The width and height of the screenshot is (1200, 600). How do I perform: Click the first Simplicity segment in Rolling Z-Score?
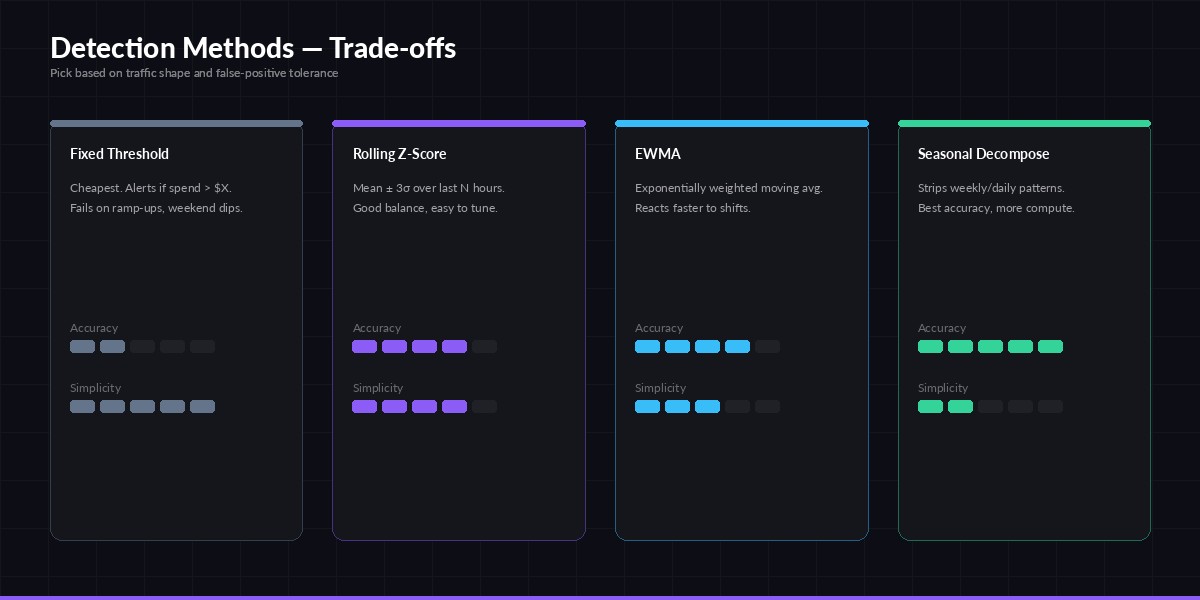(x=364, y=407)
